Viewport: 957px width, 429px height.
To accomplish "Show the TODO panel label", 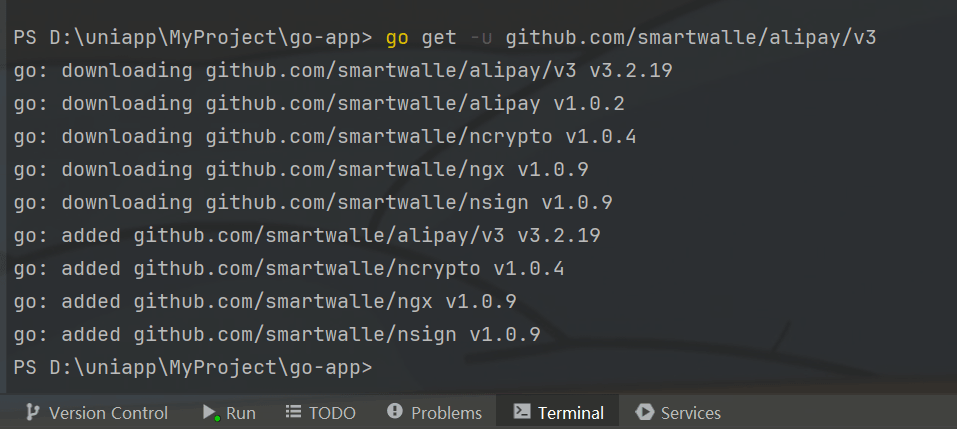I will [x=332, y=412].
